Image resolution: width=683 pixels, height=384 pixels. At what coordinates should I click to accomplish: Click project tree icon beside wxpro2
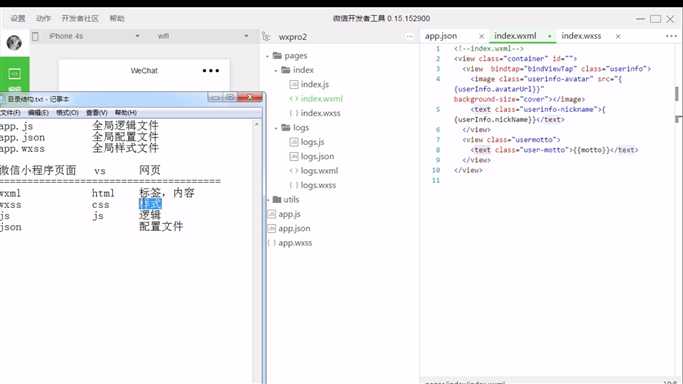coord(266,37)
